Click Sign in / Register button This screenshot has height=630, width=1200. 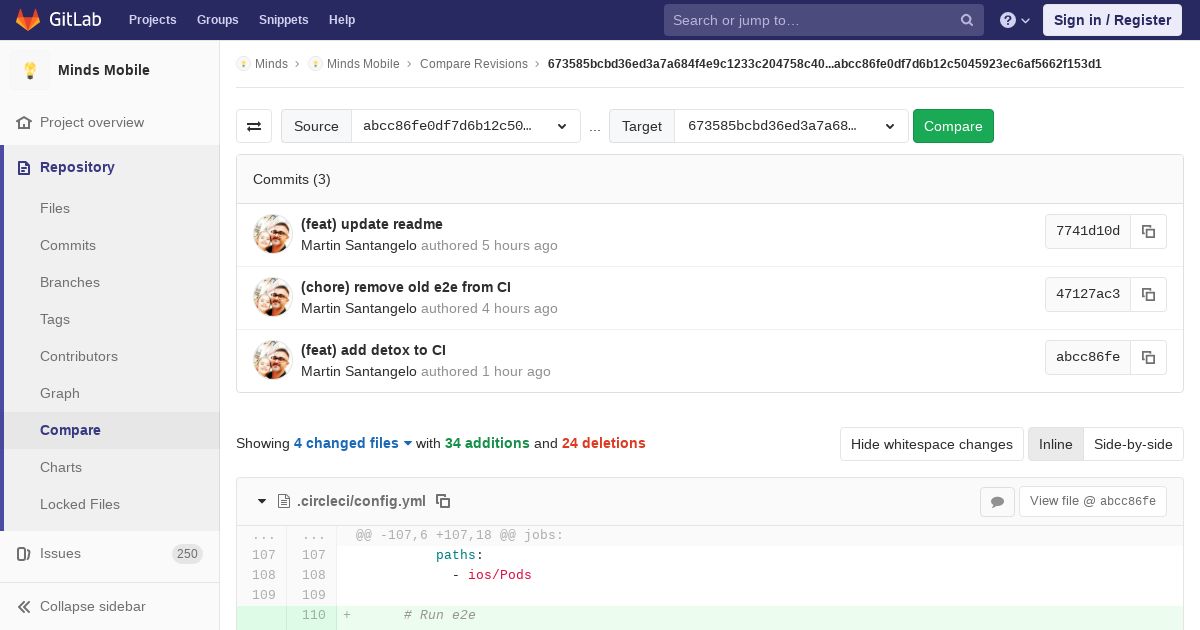click(1112, 20)
